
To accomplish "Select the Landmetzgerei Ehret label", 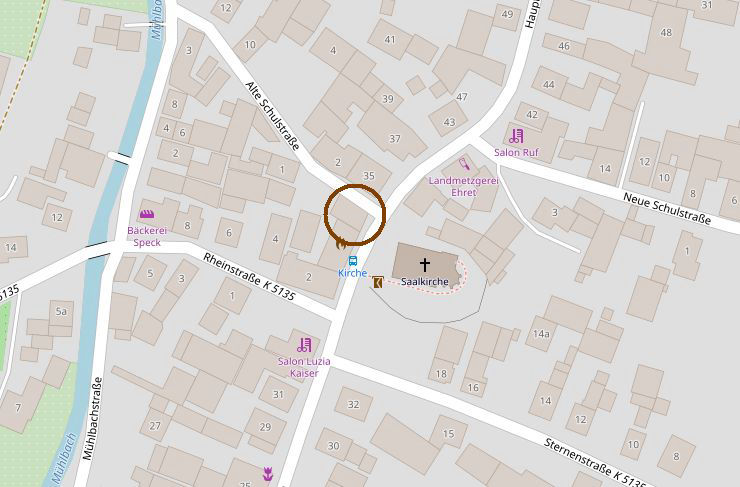I will (463, 186).
